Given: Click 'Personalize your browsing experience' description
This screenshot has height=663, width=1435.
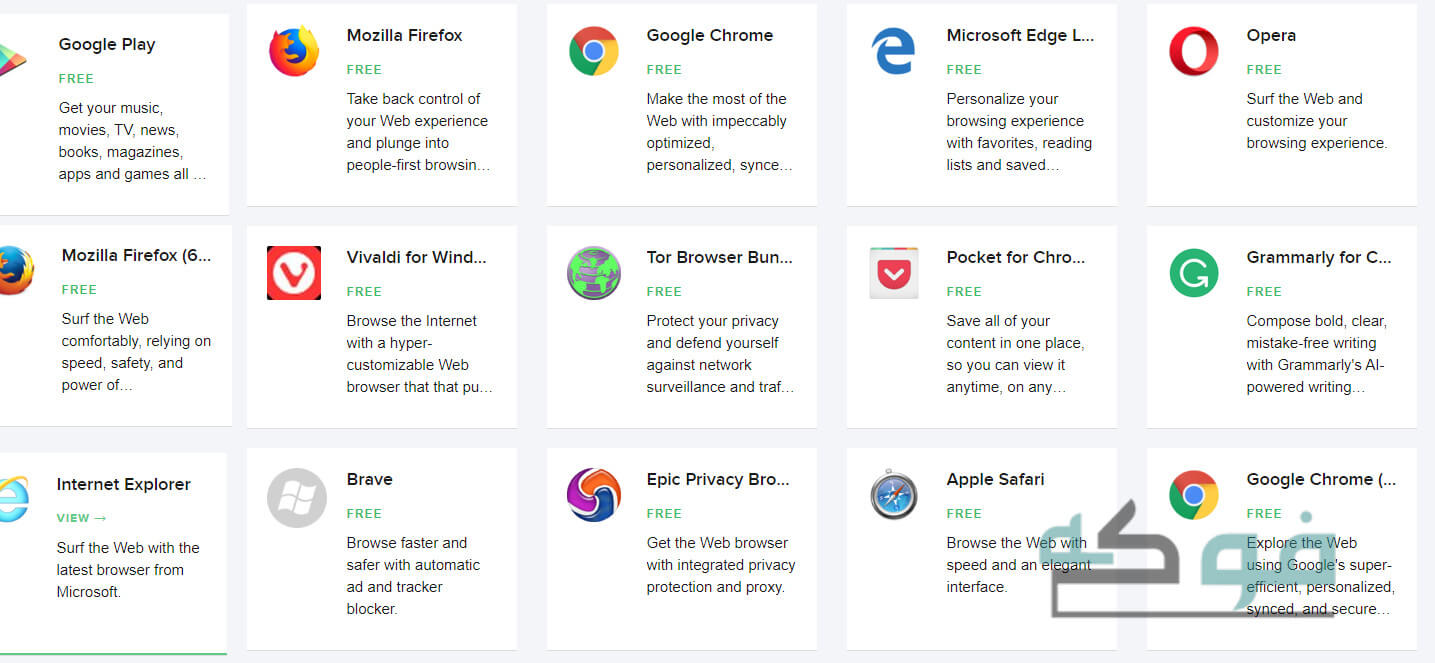Looking at the screenshot, I should [x=1019, y=132].
